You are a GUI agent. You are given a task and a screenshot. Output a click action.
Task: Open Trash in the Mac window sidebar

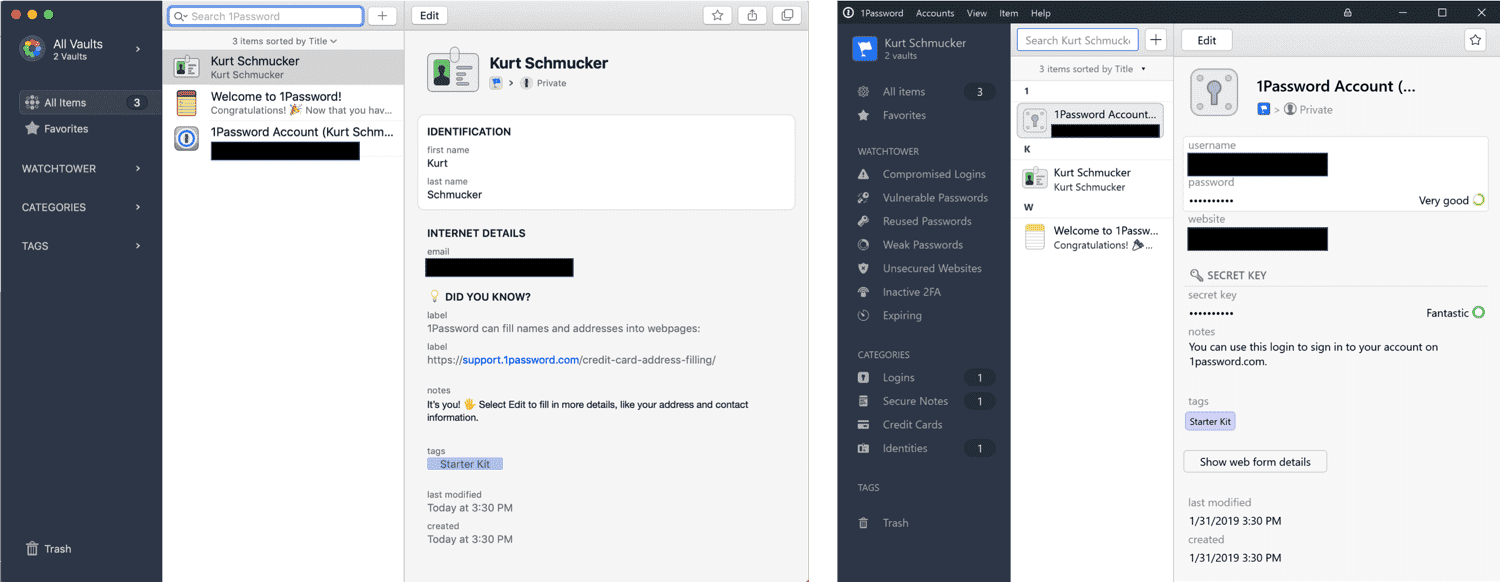(x=48, y=549)
